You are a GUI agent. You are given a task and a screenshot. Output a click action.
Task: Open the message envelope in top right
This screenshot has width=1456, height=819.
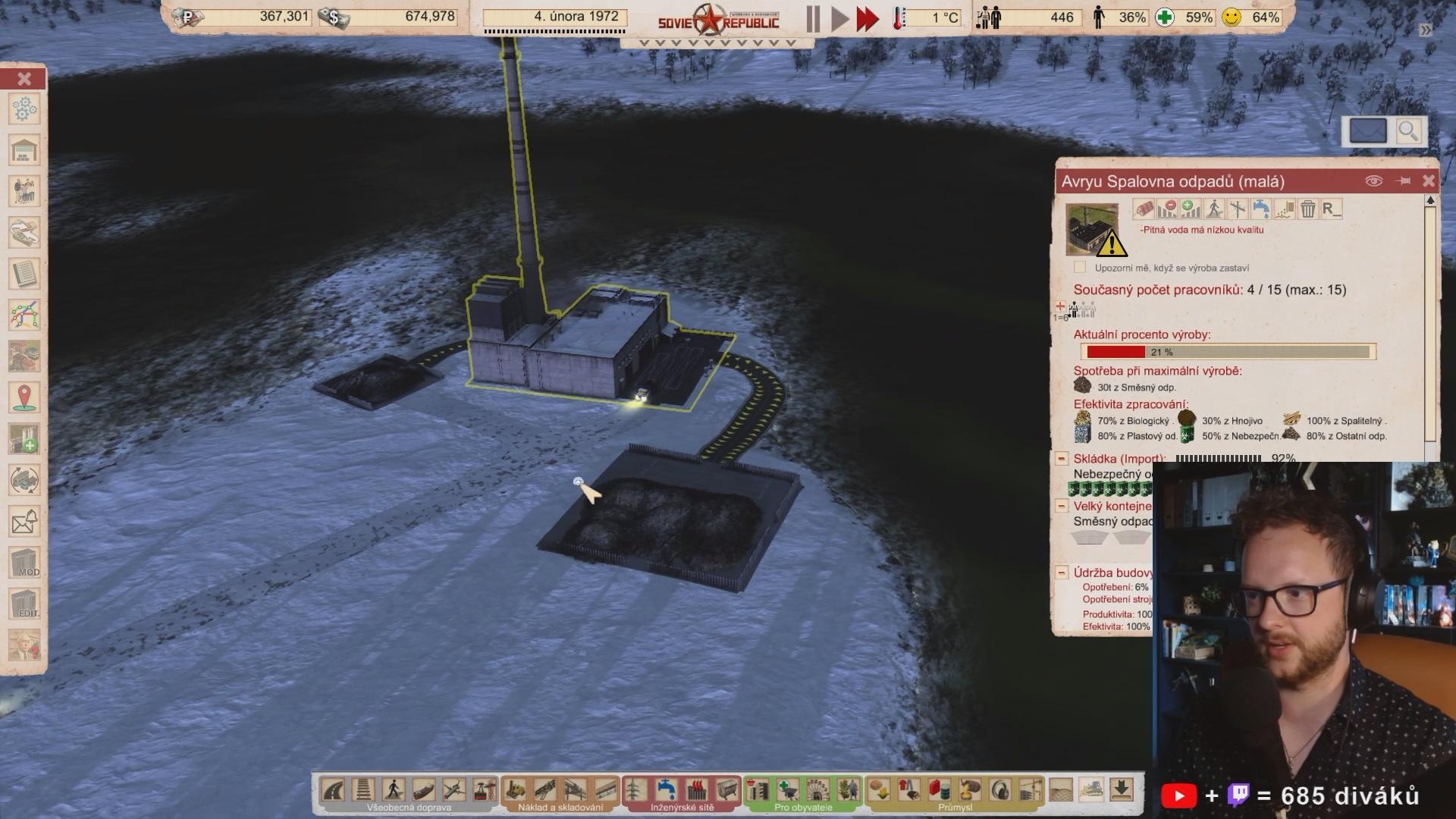(1368, 131)
